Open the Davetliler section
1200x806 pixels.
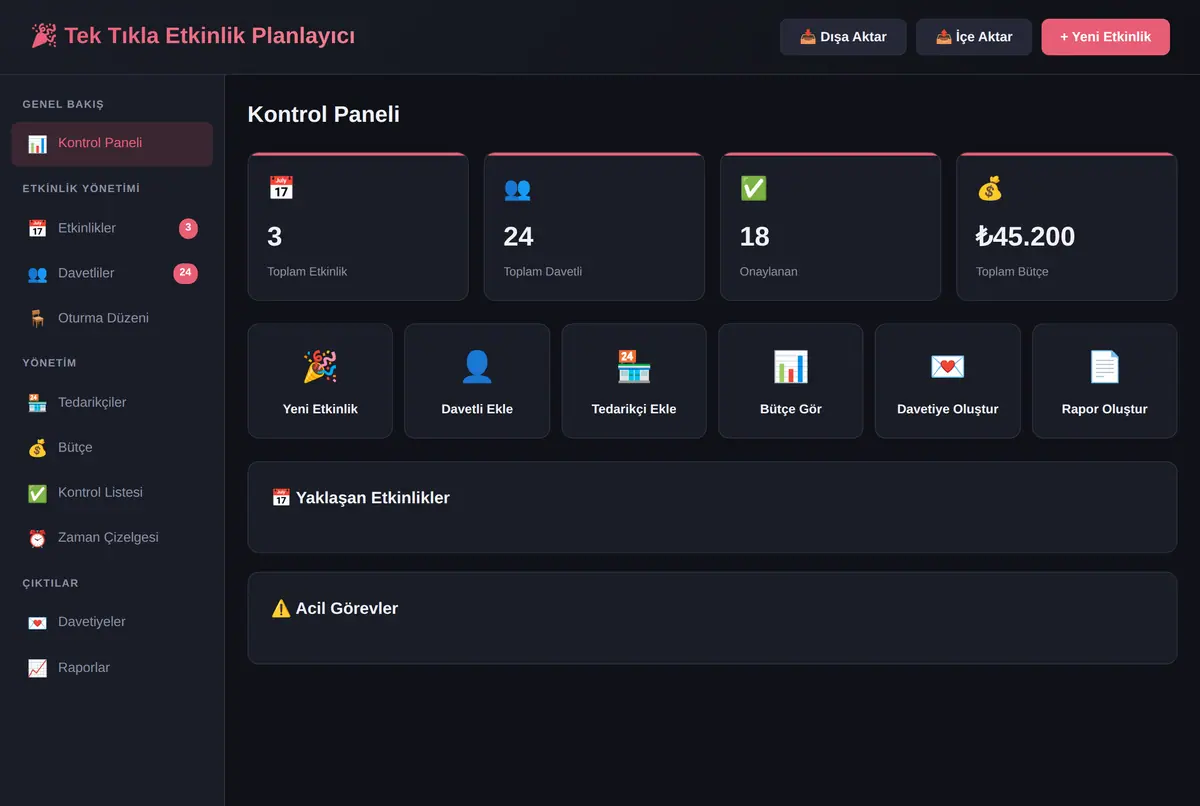click(x=112, y=274)
